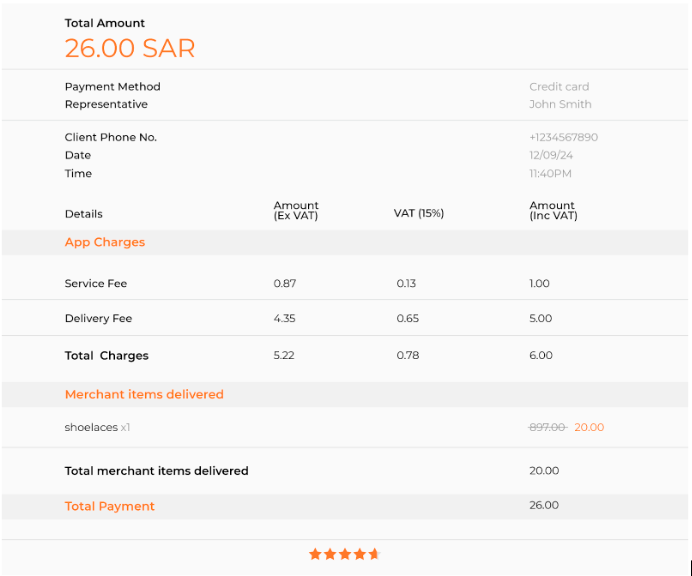
Task: Click the first rating star
Action: pos(315,553)
